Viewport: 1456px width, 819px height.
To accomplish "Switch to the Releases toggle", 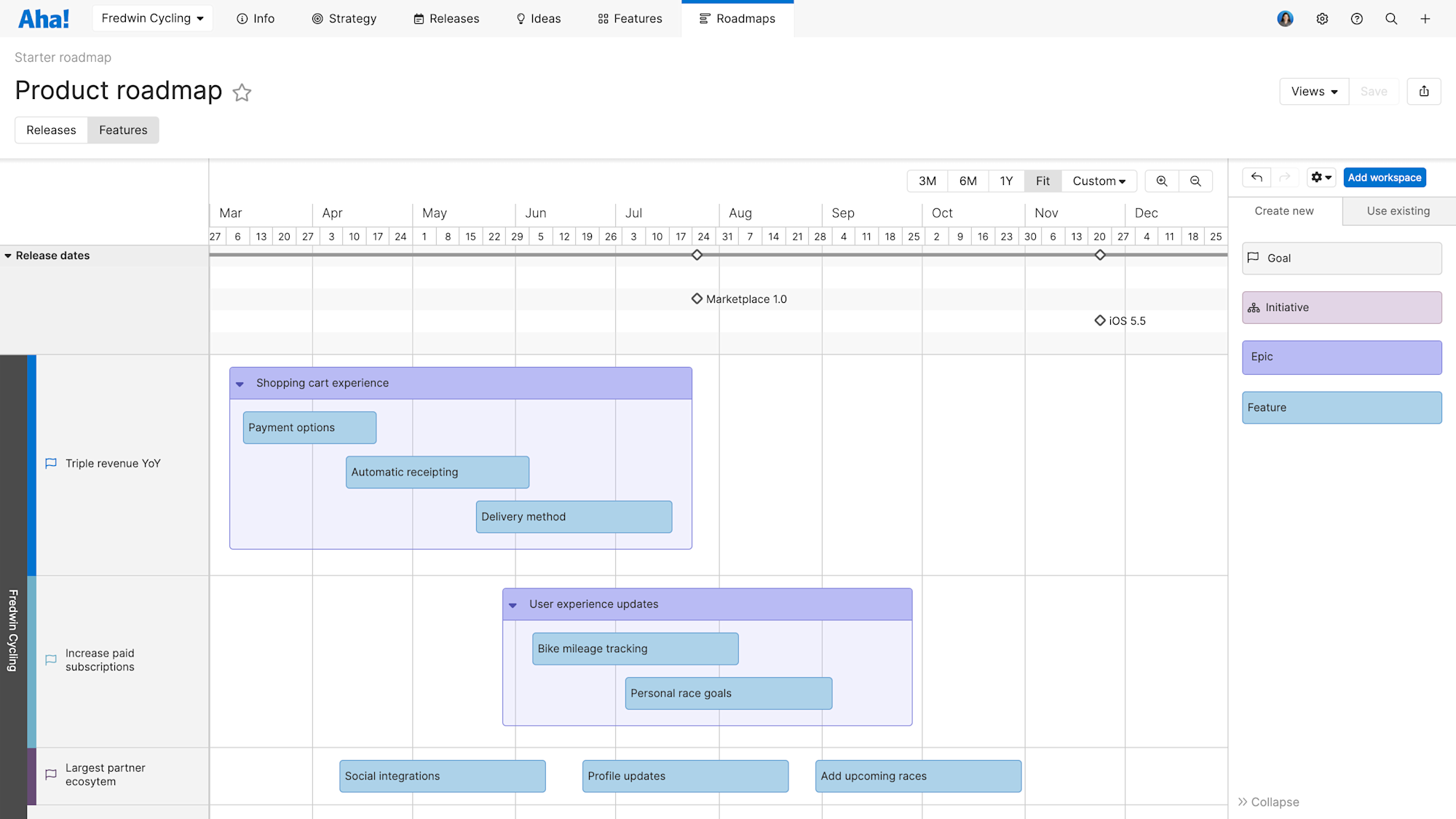I will tap(51, 130).
